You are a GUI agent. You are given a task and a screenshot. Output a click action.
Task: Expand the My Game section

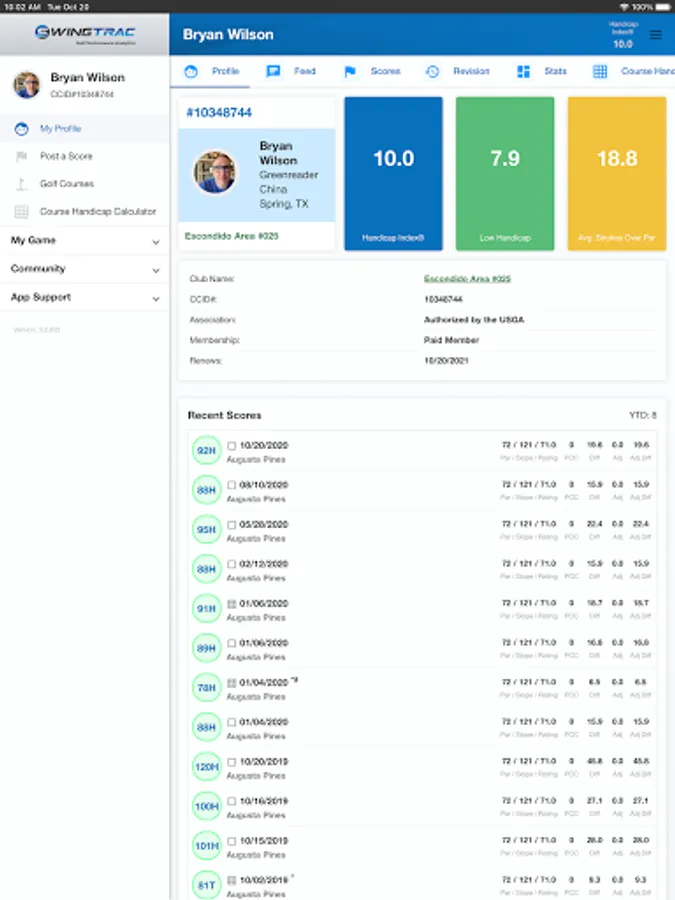(84, 241)
